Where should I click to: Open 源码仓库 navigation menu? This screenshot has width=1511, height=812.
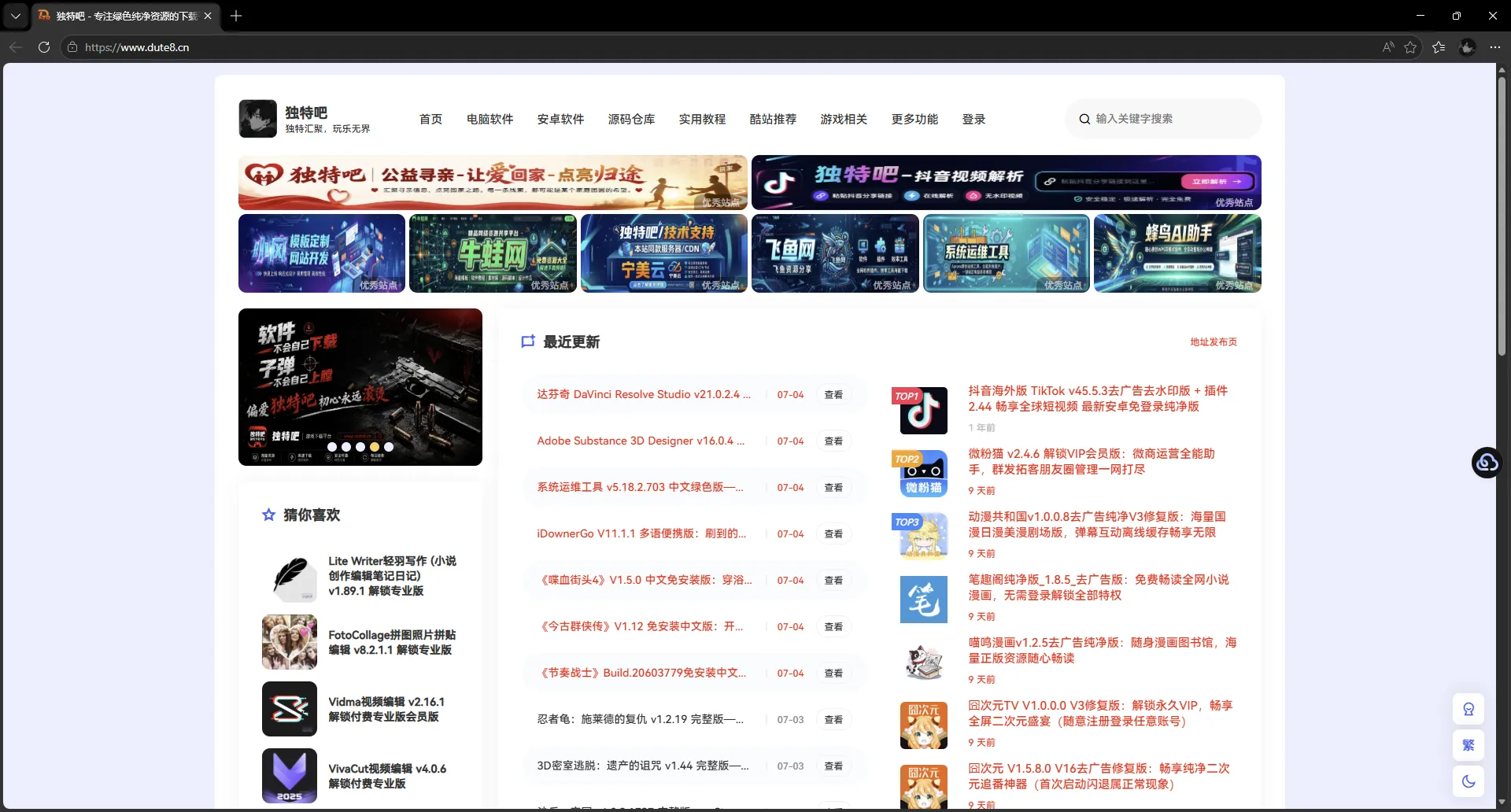(x=631, y=119)
